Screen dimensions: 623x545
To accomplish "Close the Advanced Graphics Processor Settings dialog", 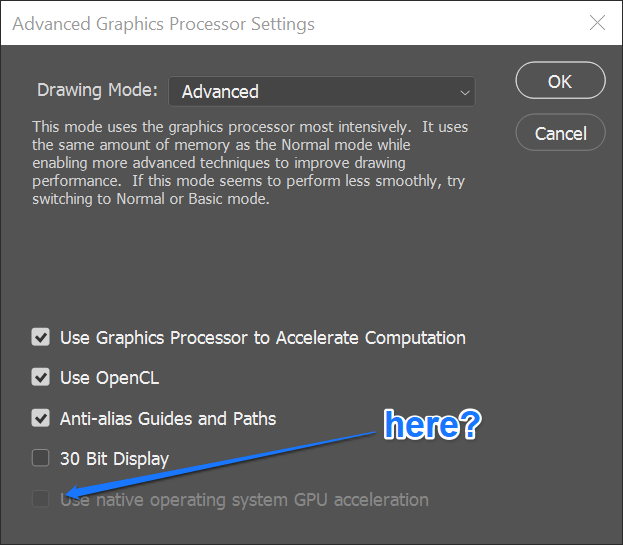I will pos(597,23).
